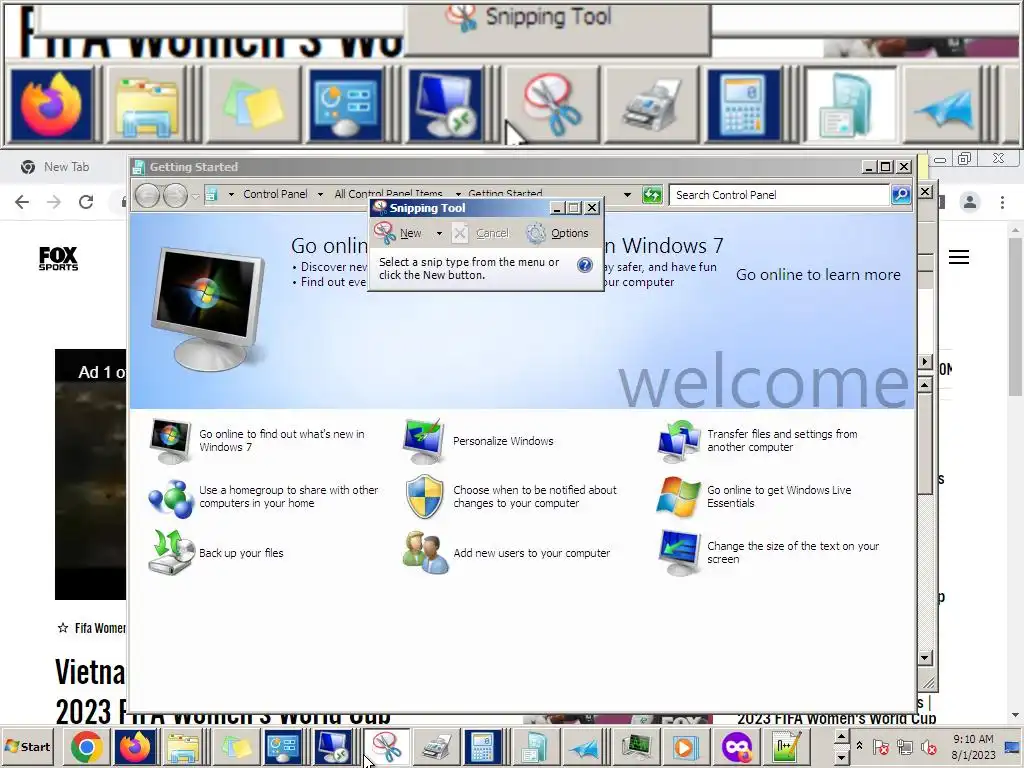Open Windows Explorer from the taskbar
The width and height of the screenshot is (1024, 768).
184,746
